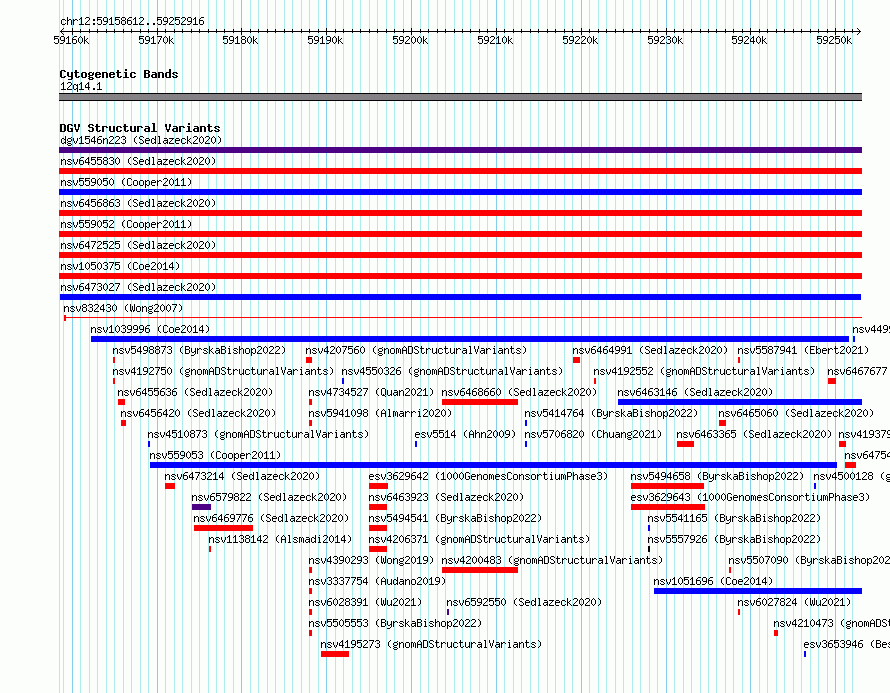890x693 pixels.
Task: Open nsv6579822 (Sedlazeck2020) label
Action: tap(269, 497)
